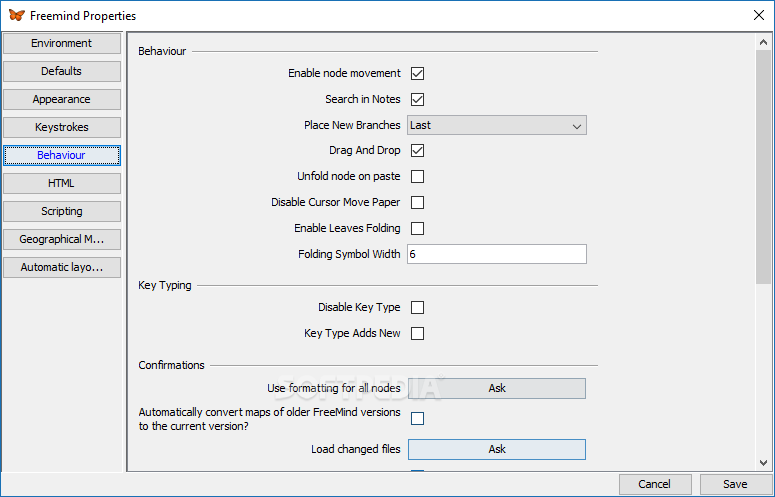
Task: Check Disable Cursor Move Paper
Action: 417,203
